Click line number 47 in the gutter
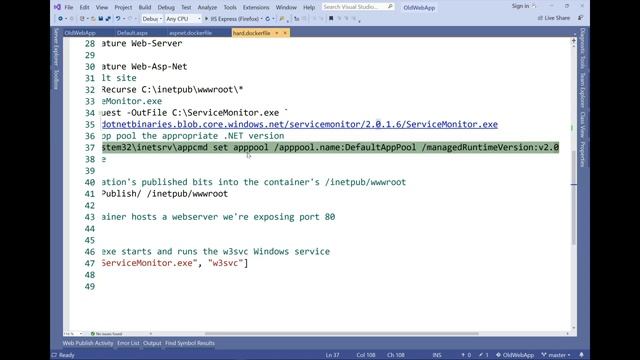Screen dimensions: 640x360 [90, 263]
